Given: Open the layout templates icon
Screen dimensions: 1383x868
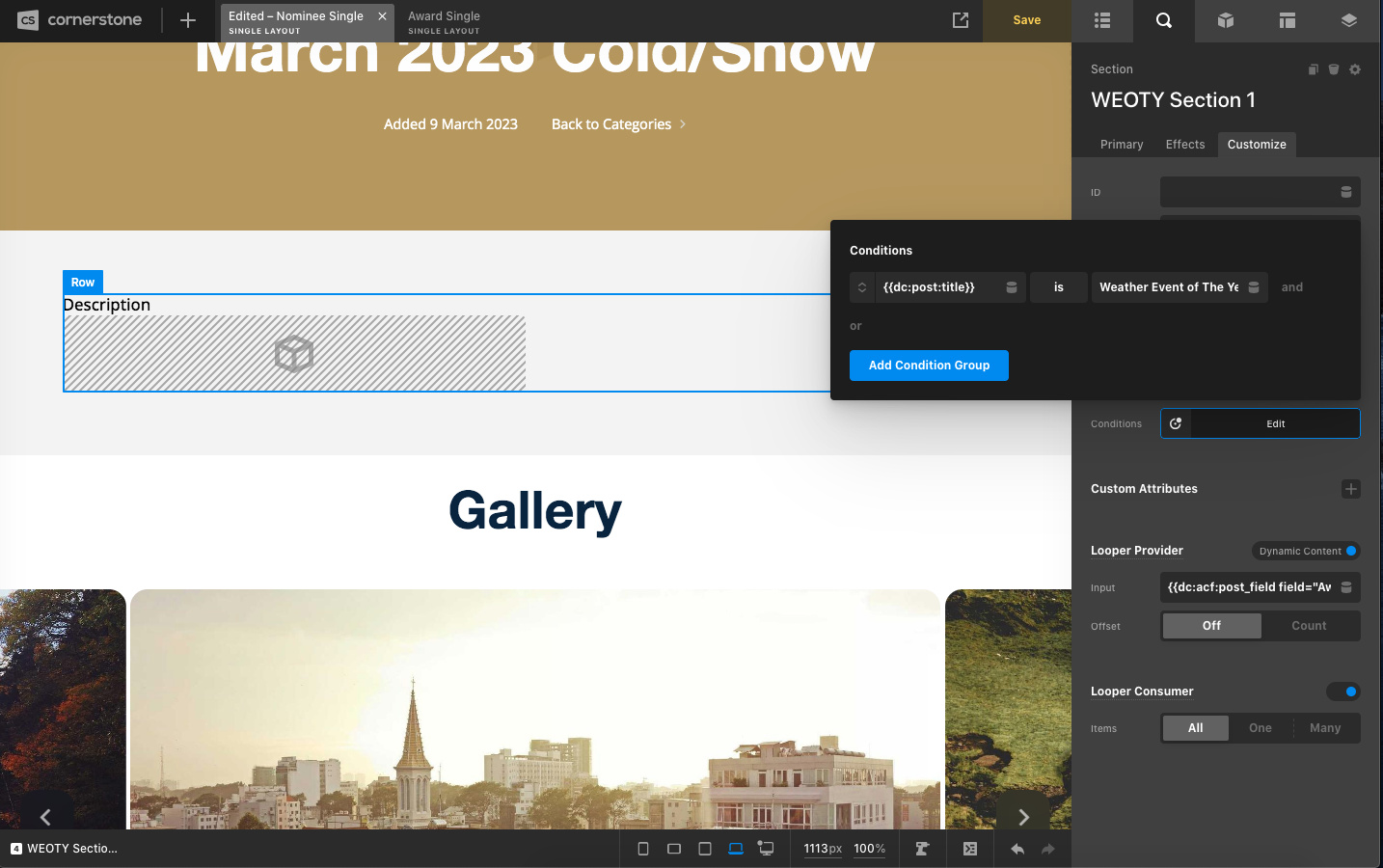Looking at the screenshot, I should pos(1288,20).
